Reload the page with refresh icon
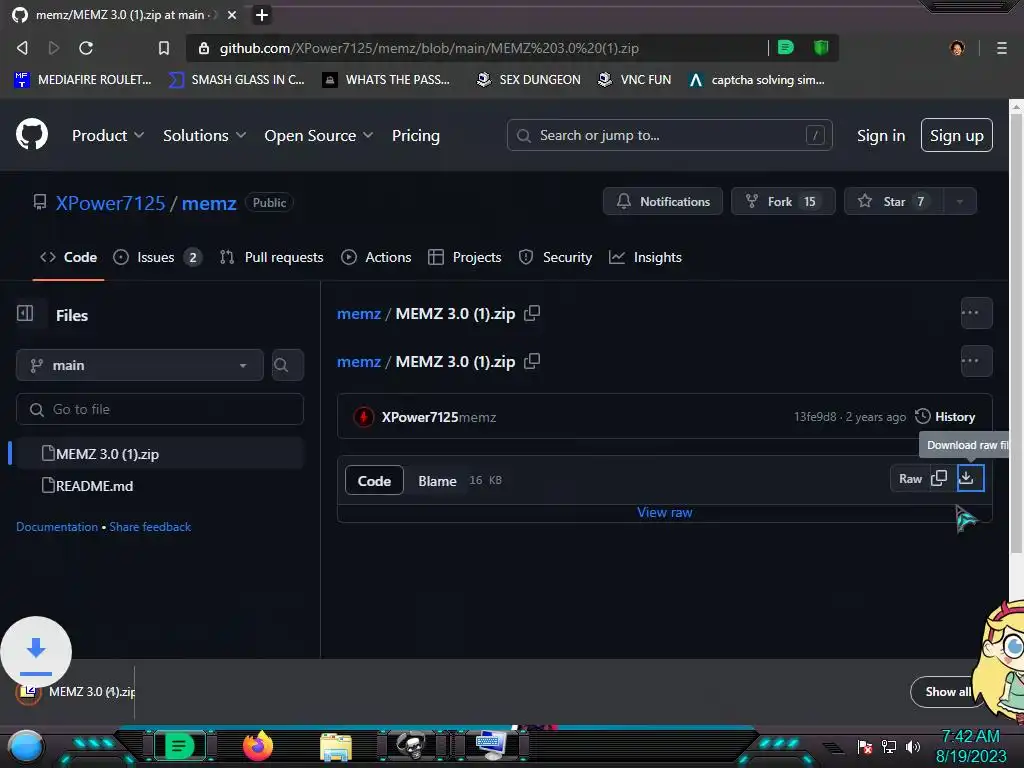1024x768 pixels. click(x=86, y=48)
